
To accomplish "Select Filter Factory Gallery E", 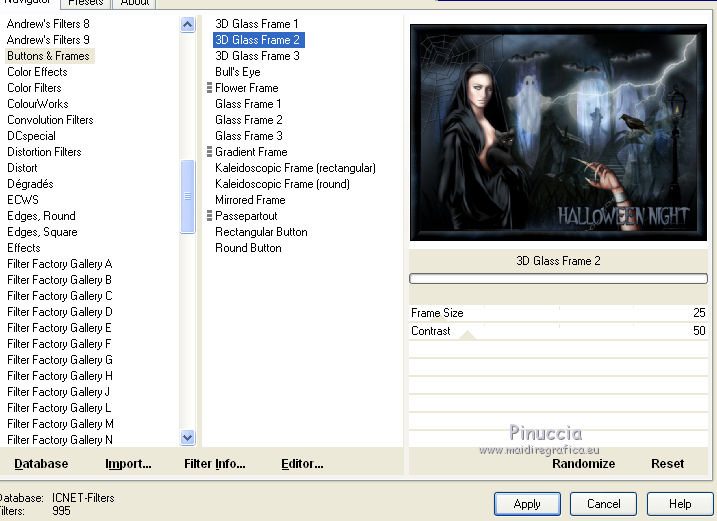I will tap(59, 328).
